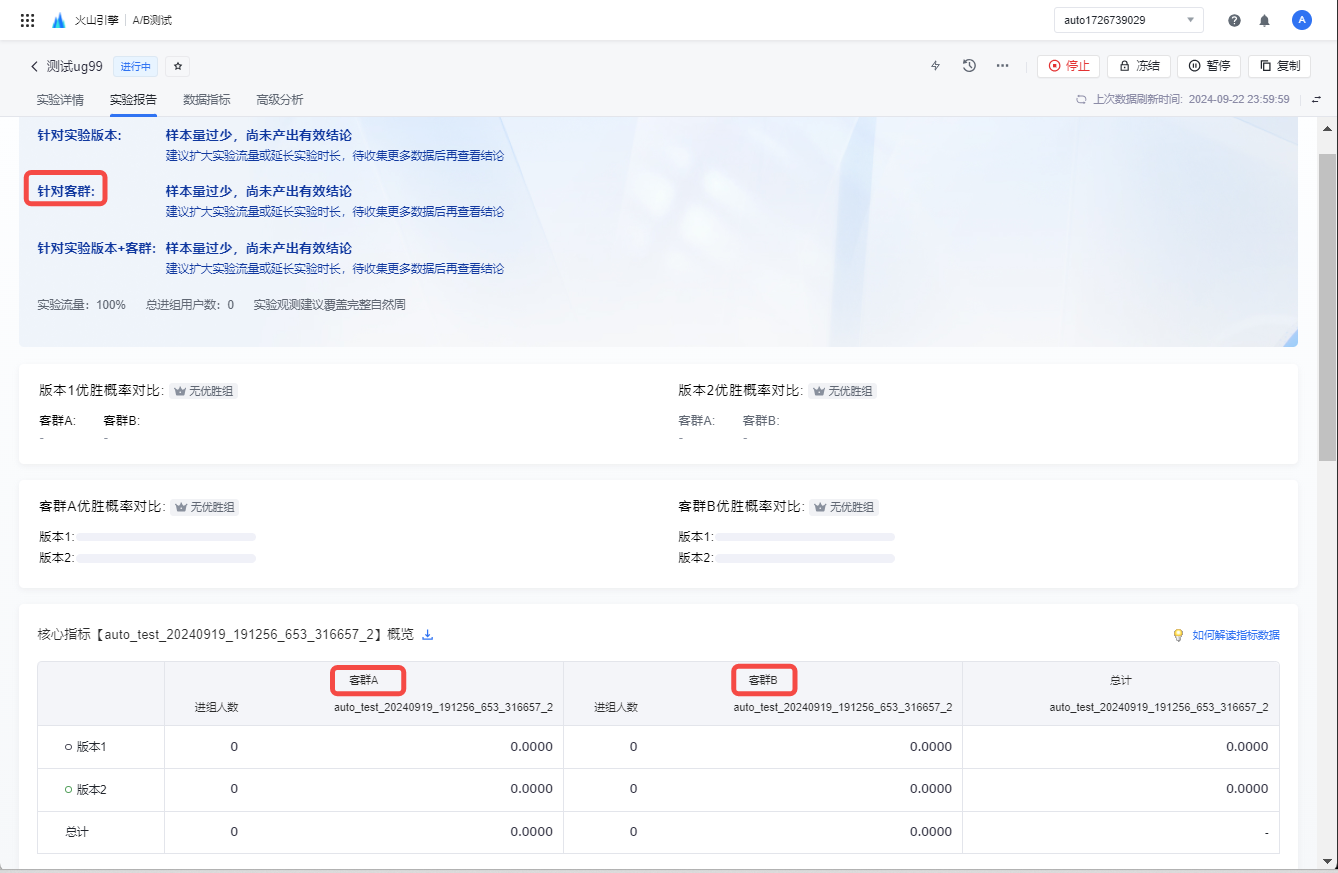1338x873 pixels.
Task: Click the 版本1 progress bar under 客群A
Action: pyautogui.click(x=166, y=537)
